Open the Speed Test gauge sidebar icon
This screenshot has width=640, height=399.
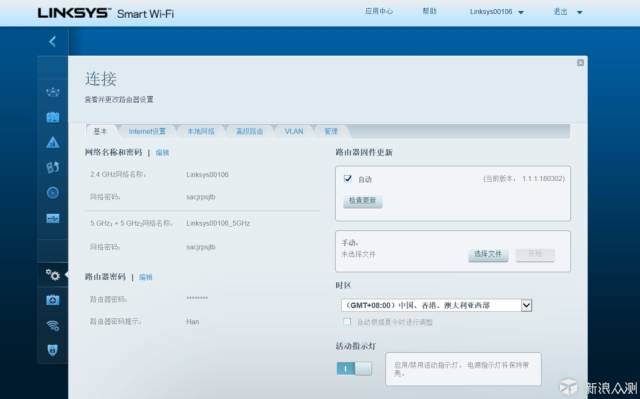pos(53,193)
